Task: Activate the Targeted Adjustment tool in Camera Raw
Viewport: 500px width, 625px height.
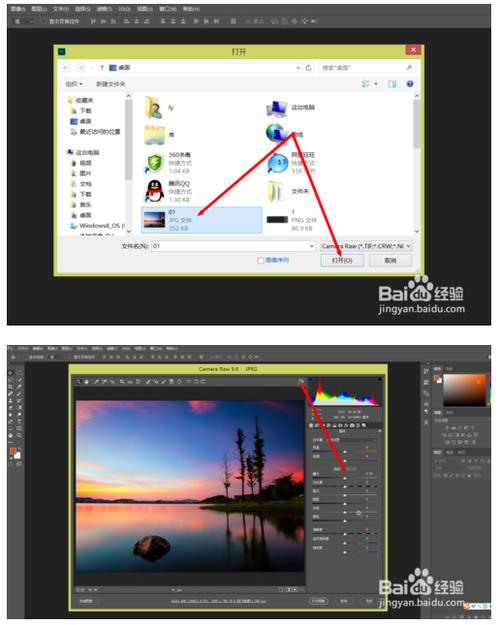Action: click(112, 381)
